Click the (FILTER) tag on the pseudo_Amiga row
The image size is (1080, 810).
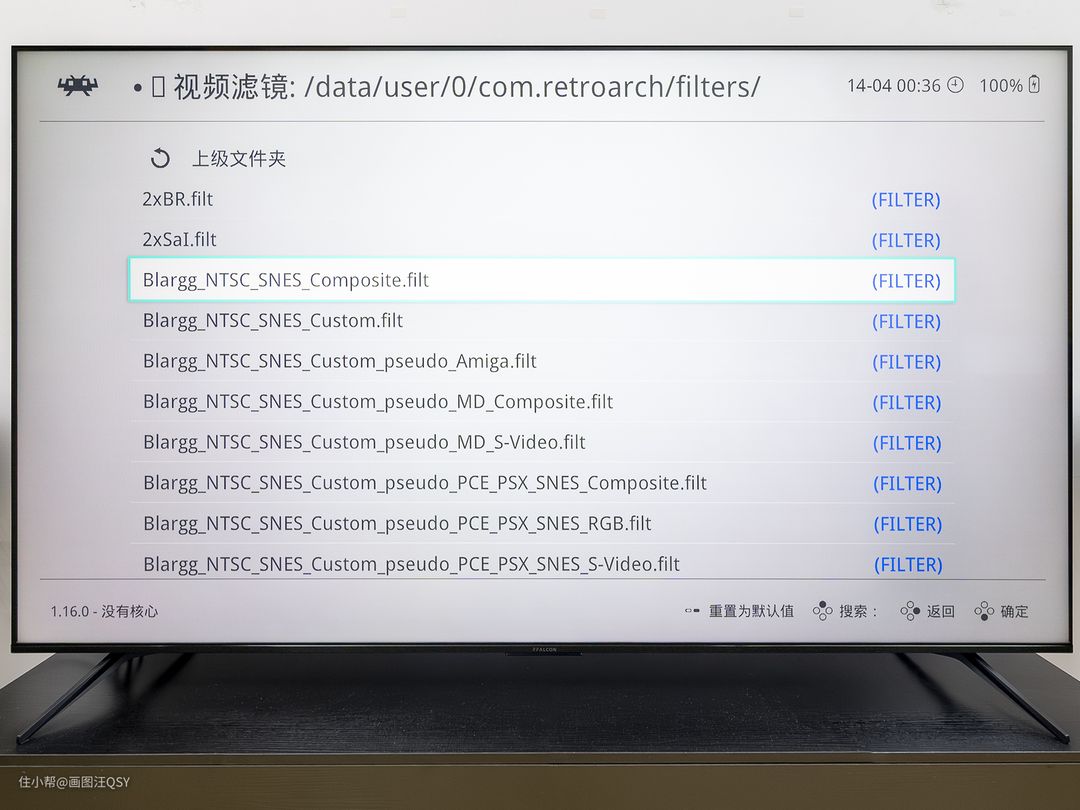tap(906, 362)
